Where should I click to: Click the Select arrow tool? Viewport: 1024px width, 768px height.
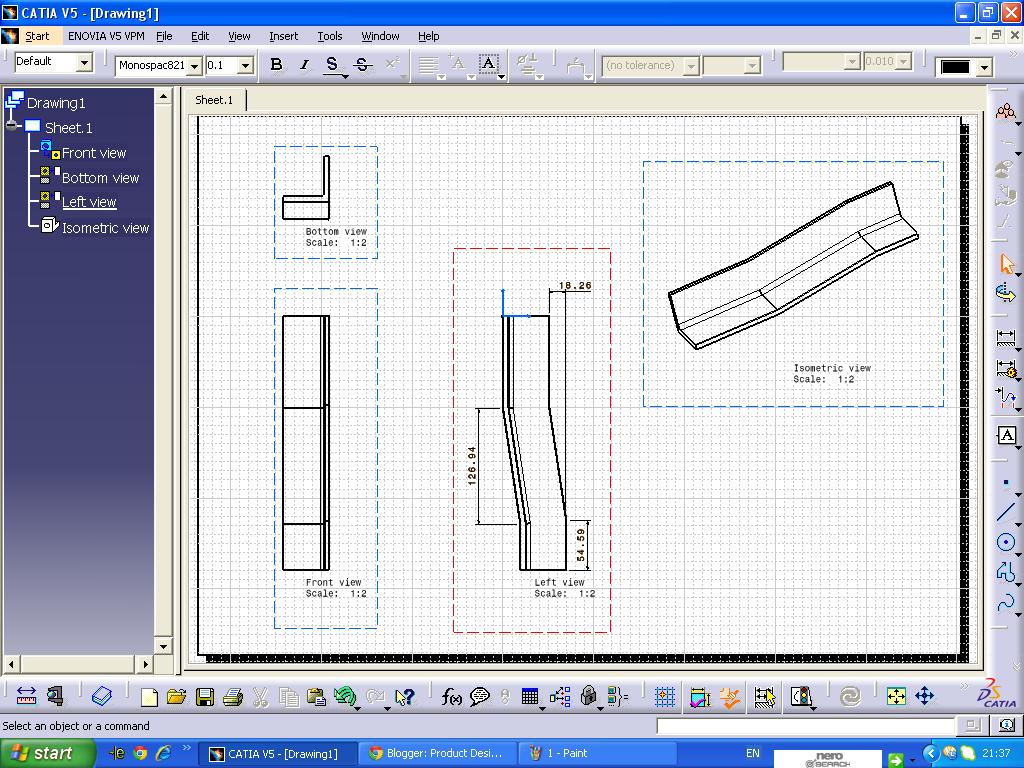point(1008,263)
